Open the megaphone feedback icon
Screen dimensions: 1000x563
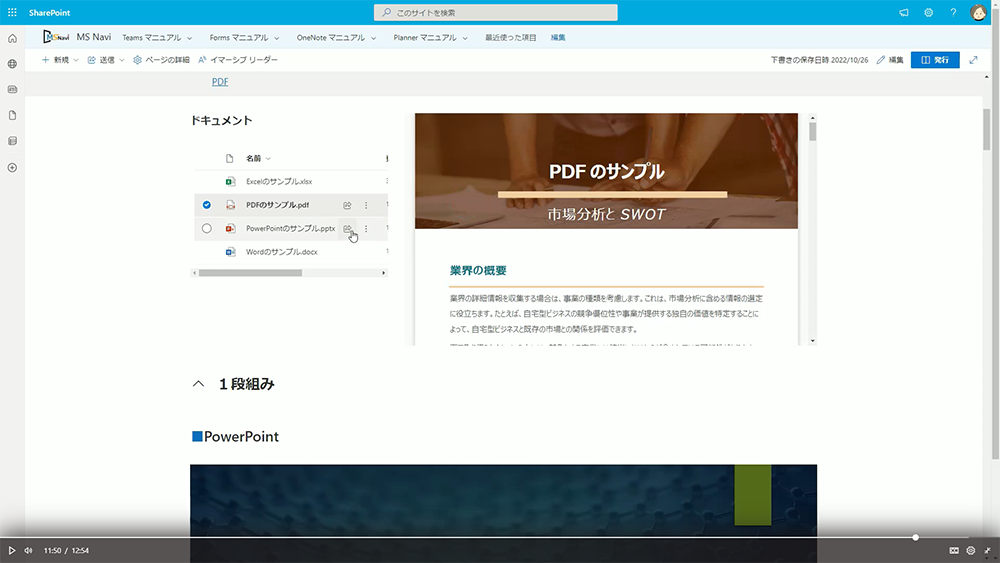(904, 12)
